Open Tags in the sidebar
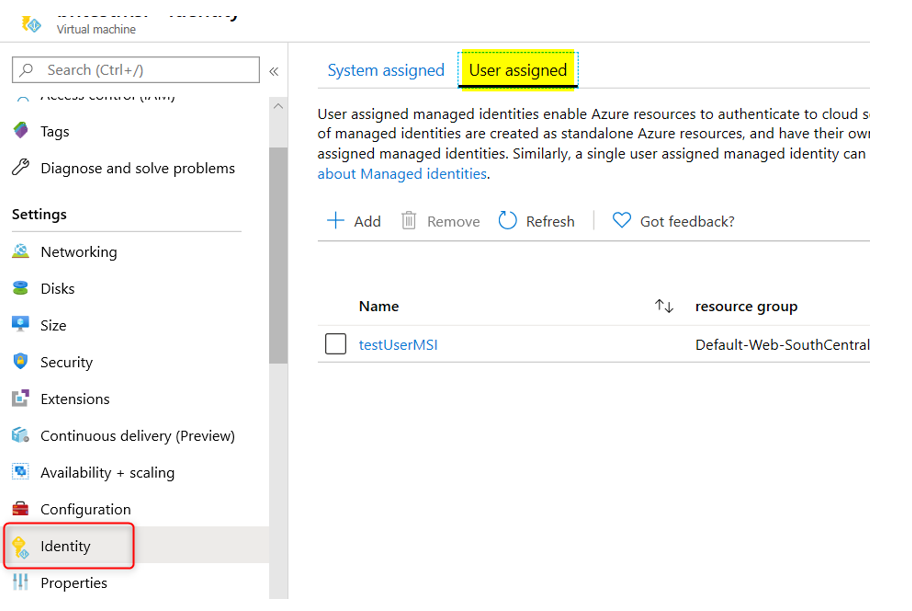The width and height of the screenshot is (912, 611). [x=55, y=132]
